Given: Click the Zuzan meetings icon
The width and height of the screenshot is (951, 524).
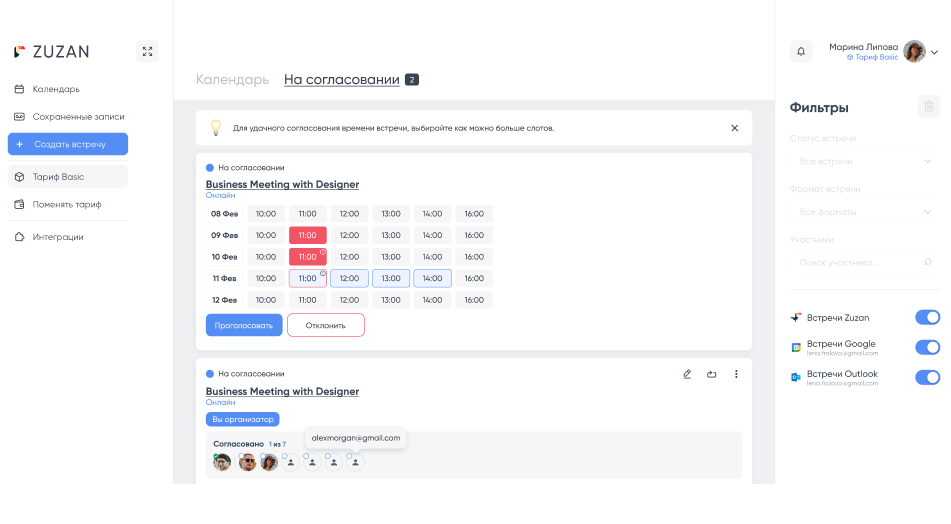Looking at the screenshot, I should 796,317.
